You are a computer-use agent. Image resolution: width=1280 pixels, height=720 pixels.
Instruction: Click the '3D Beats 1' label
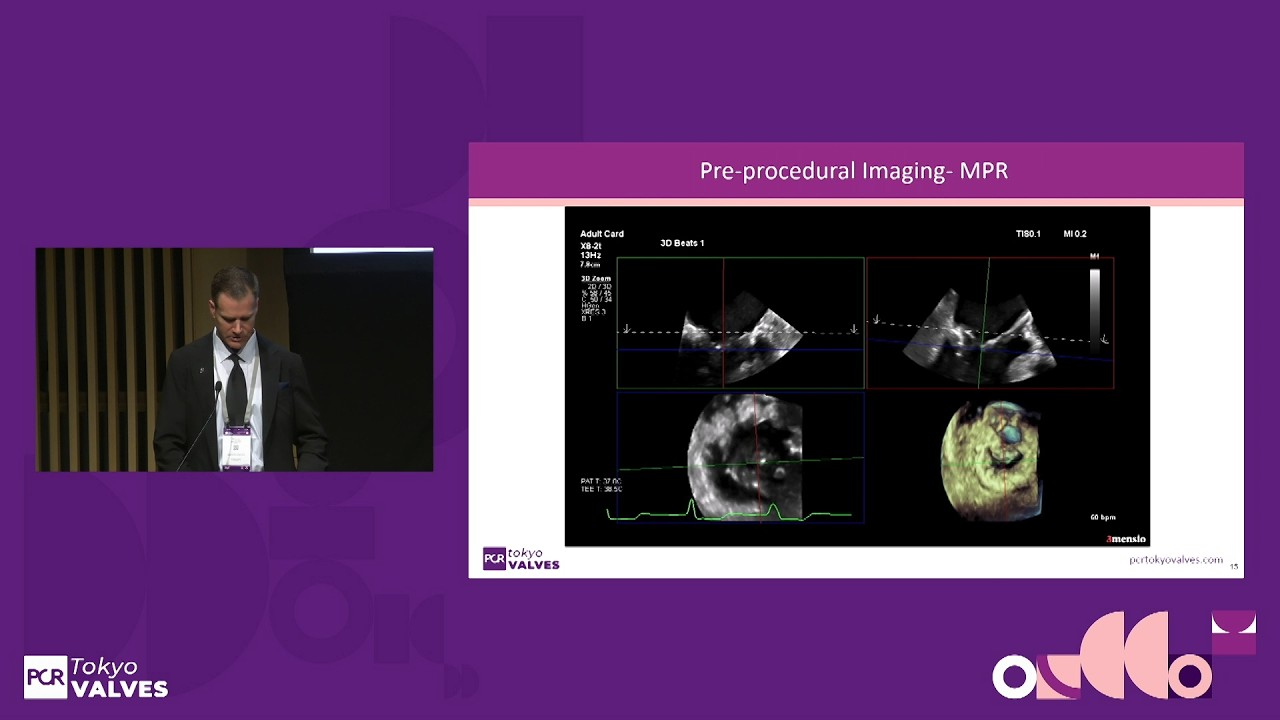click(x=682, y=243)
